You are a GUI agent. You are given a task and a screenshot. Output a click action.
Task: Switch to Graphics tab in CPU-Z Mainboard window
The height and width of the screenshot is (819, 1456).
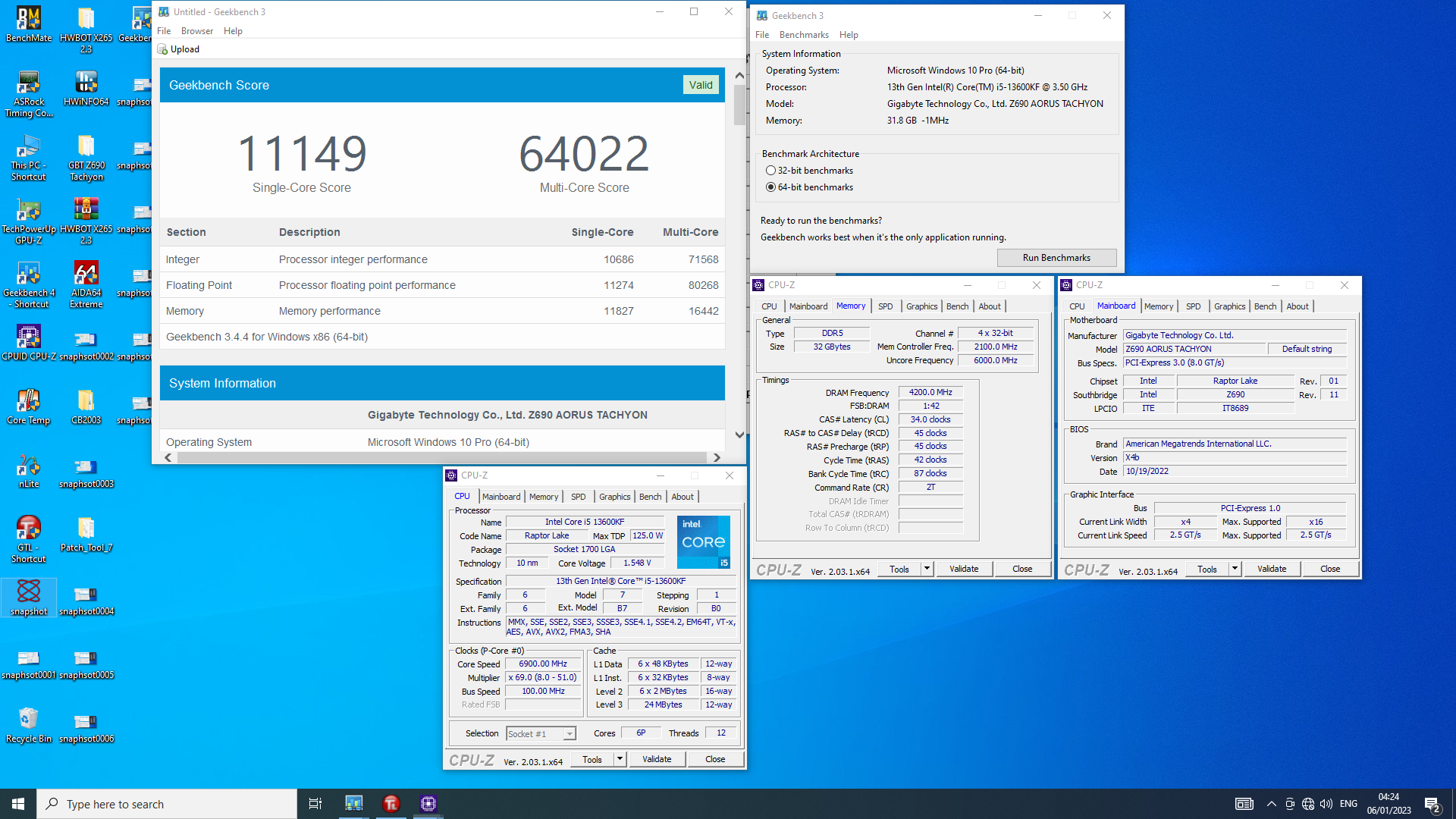coord(1229,306)
